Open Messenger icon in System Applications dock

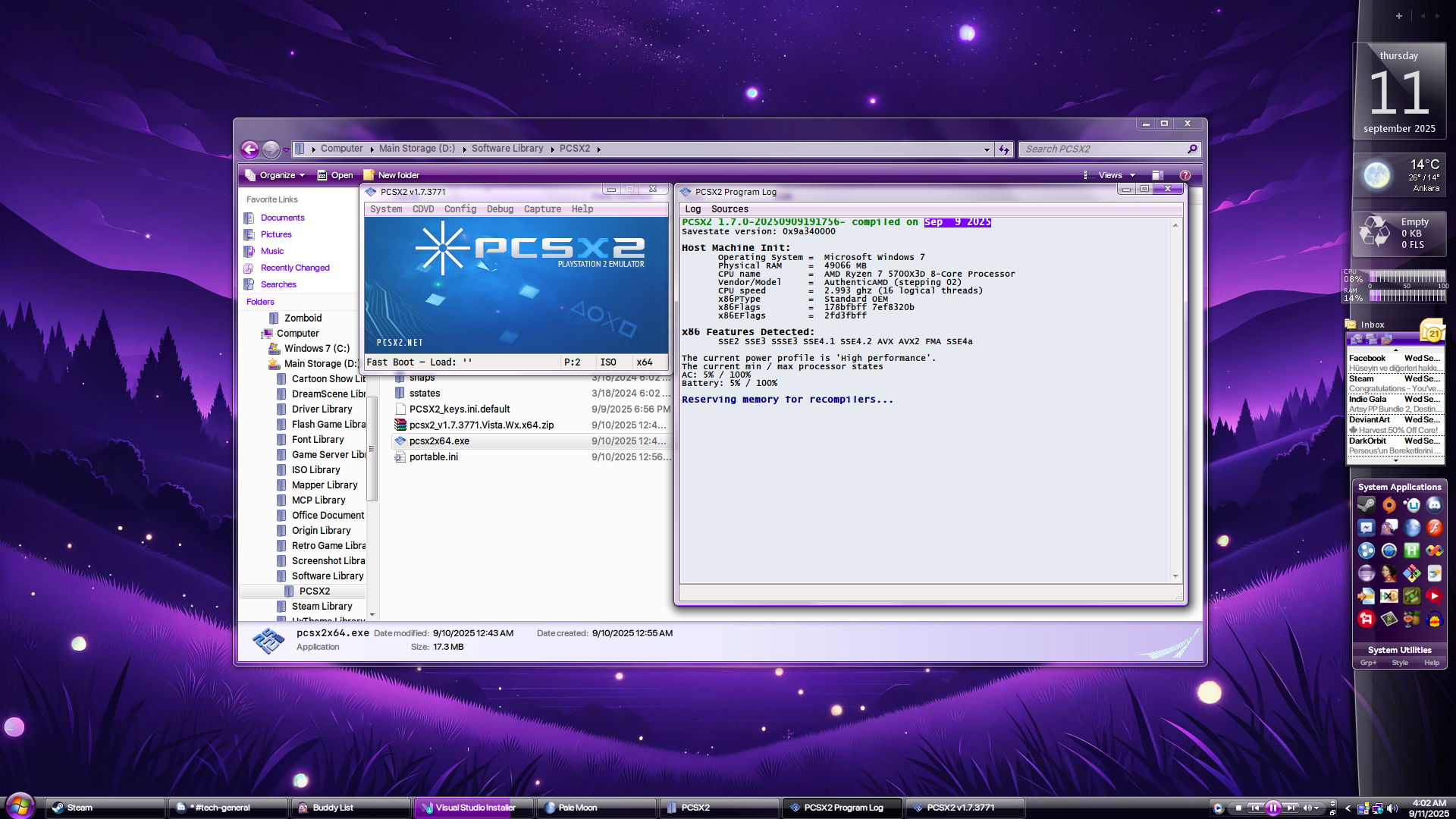pyautogui.click(x=1367, y=528)
